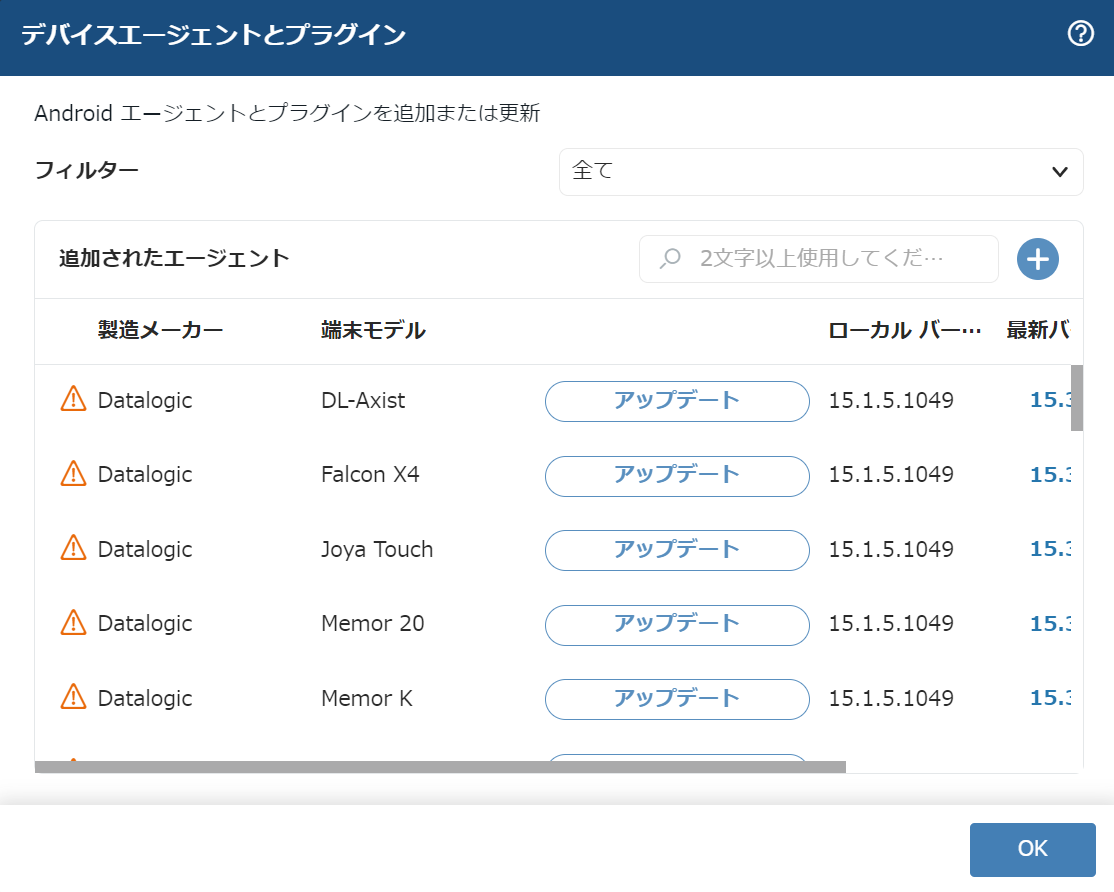The width and height of the screenshot is (1114, 892).
Task: Click アップデート button for Memor K
Action: [677, 700]
